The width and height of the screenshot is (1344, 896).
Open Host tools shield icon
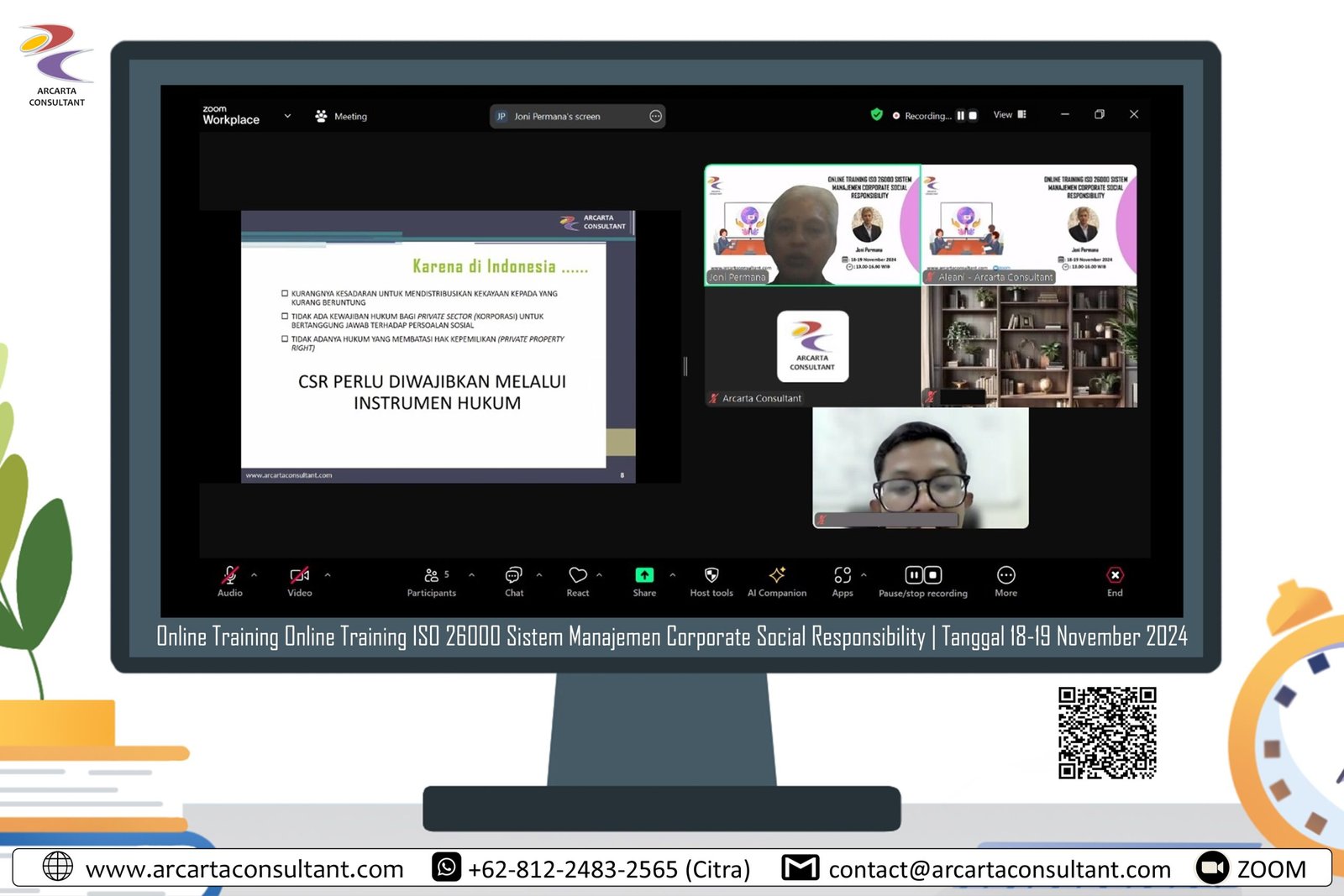click(x=711, y=576)
